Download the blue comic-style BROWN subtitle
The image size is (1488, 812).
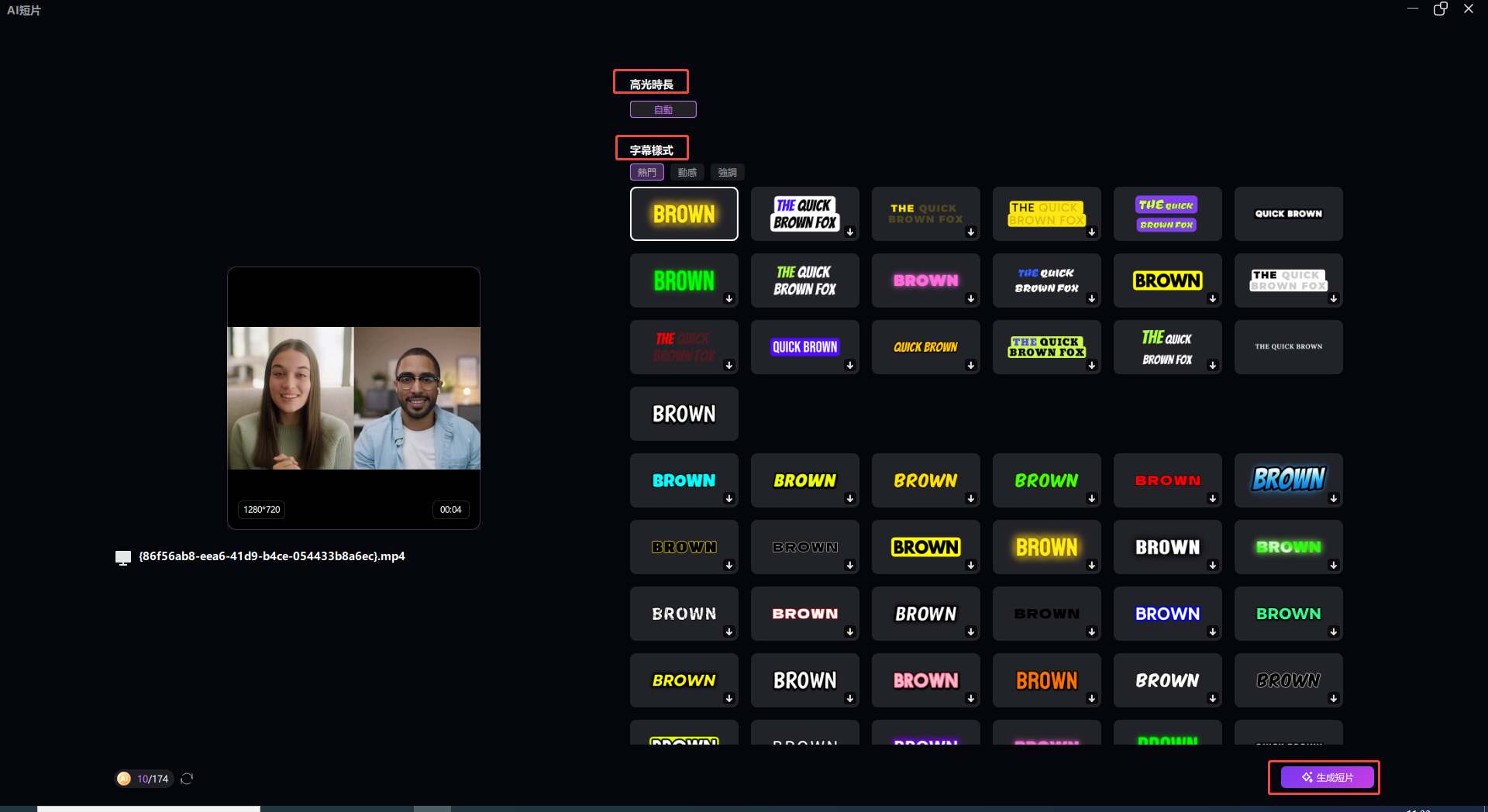(x=1333, y=498)
